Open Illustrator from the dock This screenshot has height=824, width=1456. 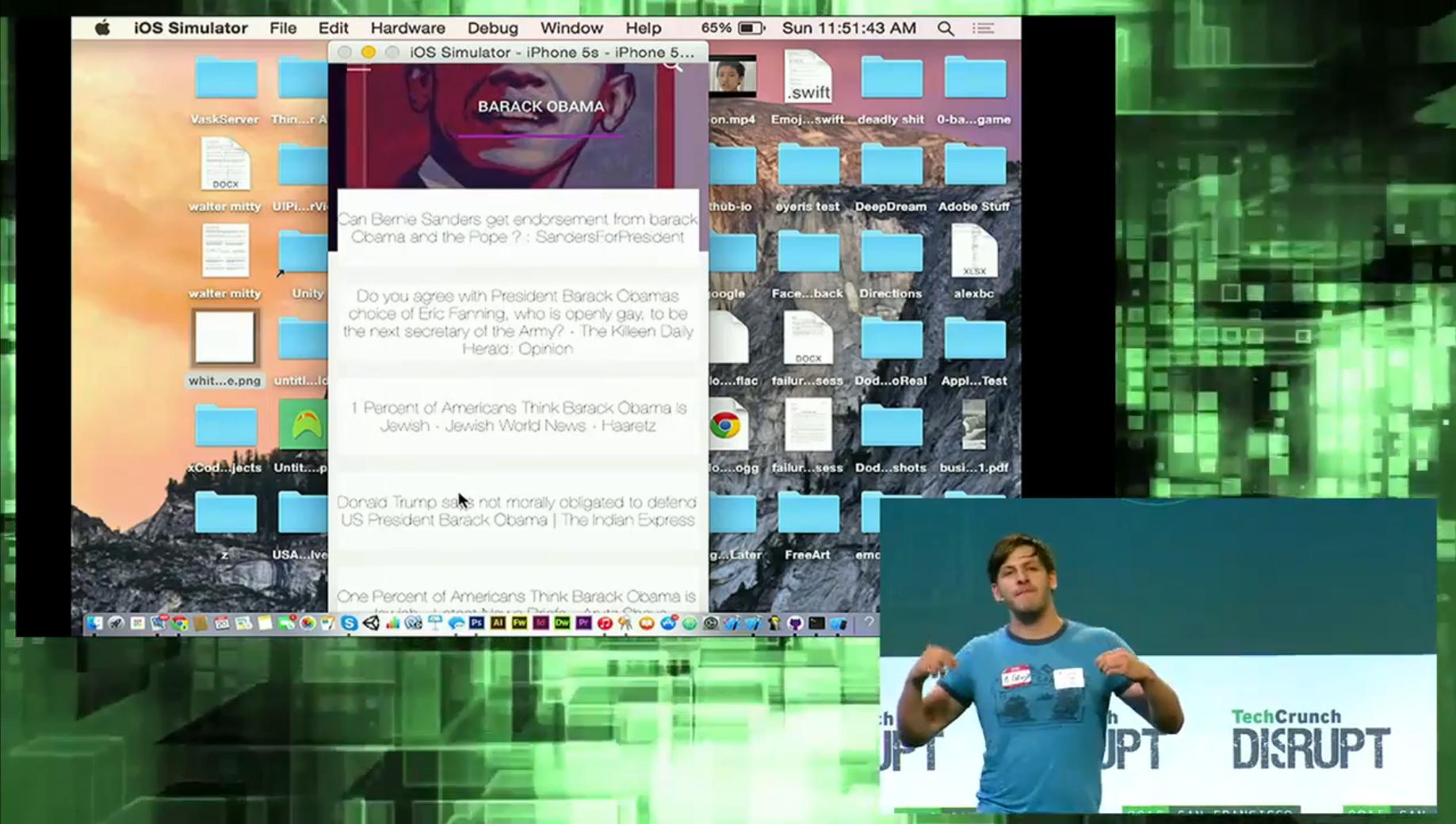[498, 623]
